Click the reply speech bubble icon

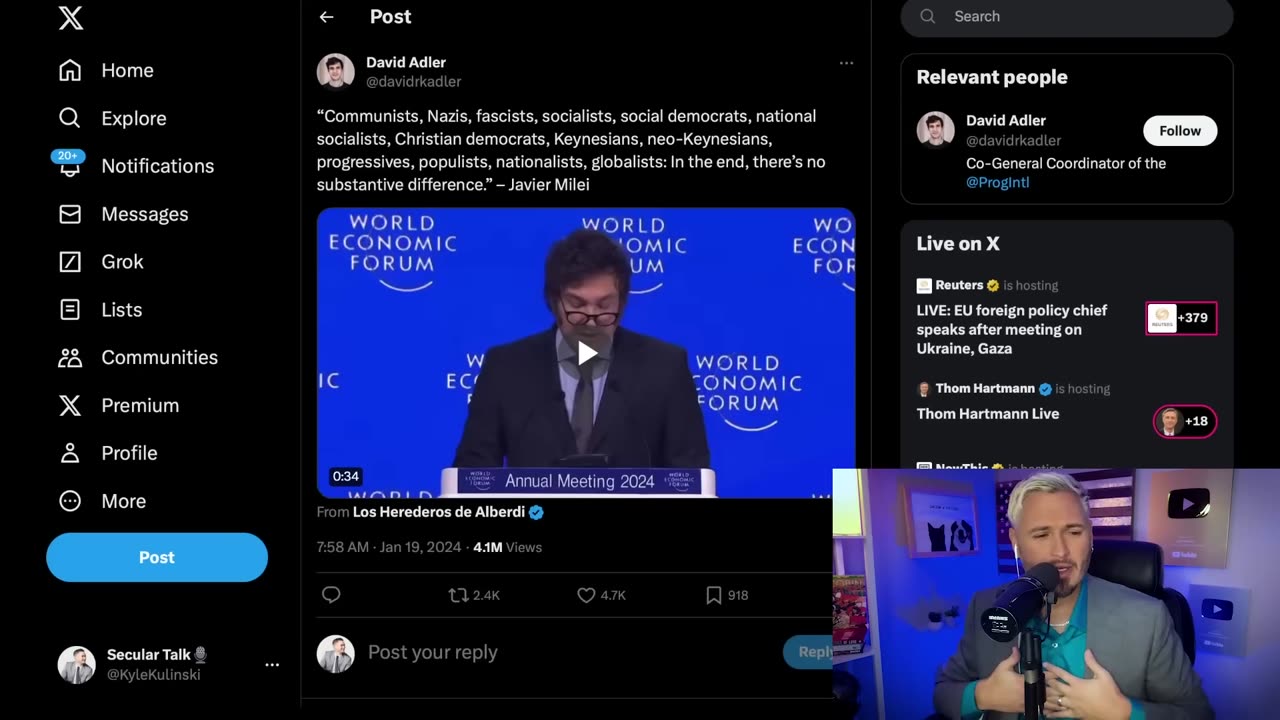pyautogui.click(x=331, y=595)
